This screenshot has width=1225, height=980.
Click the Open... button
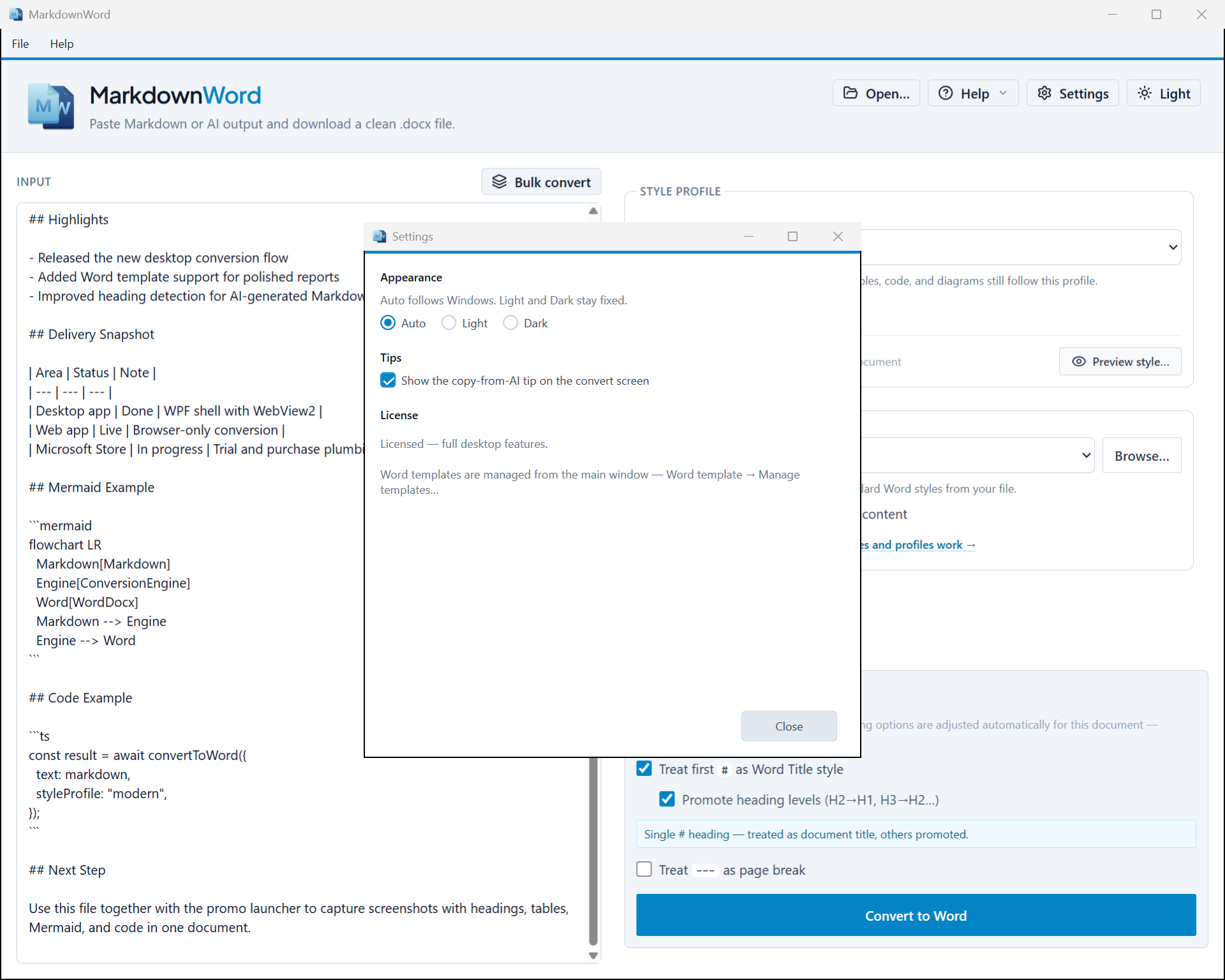[876, 93]
